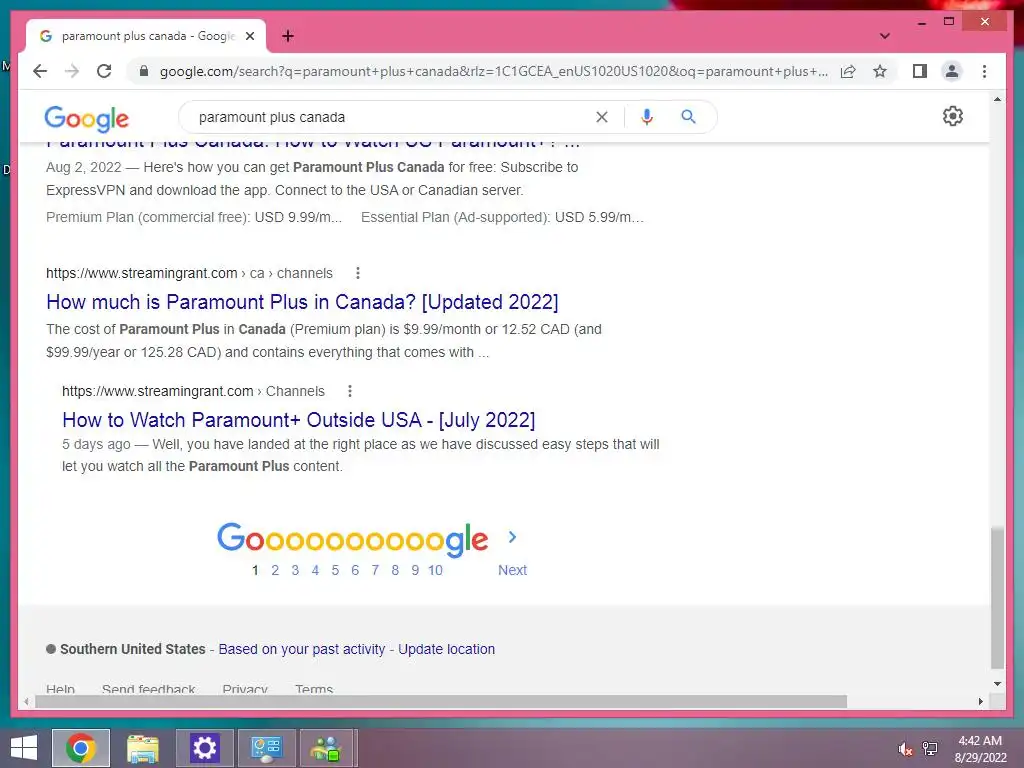The image size is (1024, 768).
Task: Open Google quick settings gear
Action: point(952,116)
